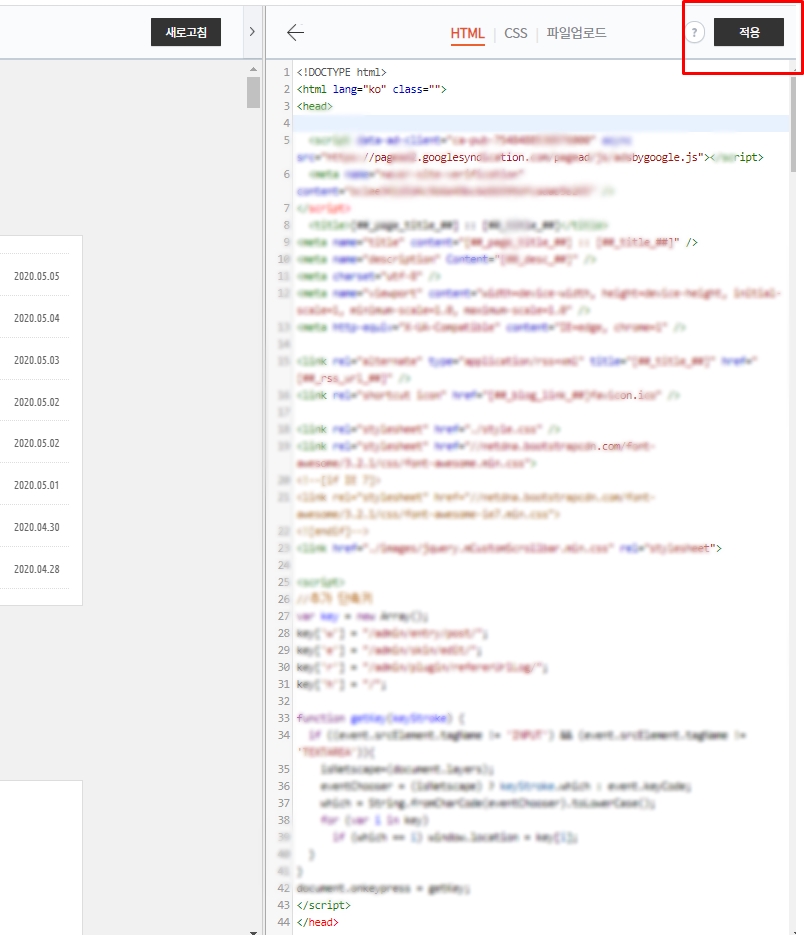Select the 2020.05.04 date entry
804x935 pixels.
click(37, 318)
